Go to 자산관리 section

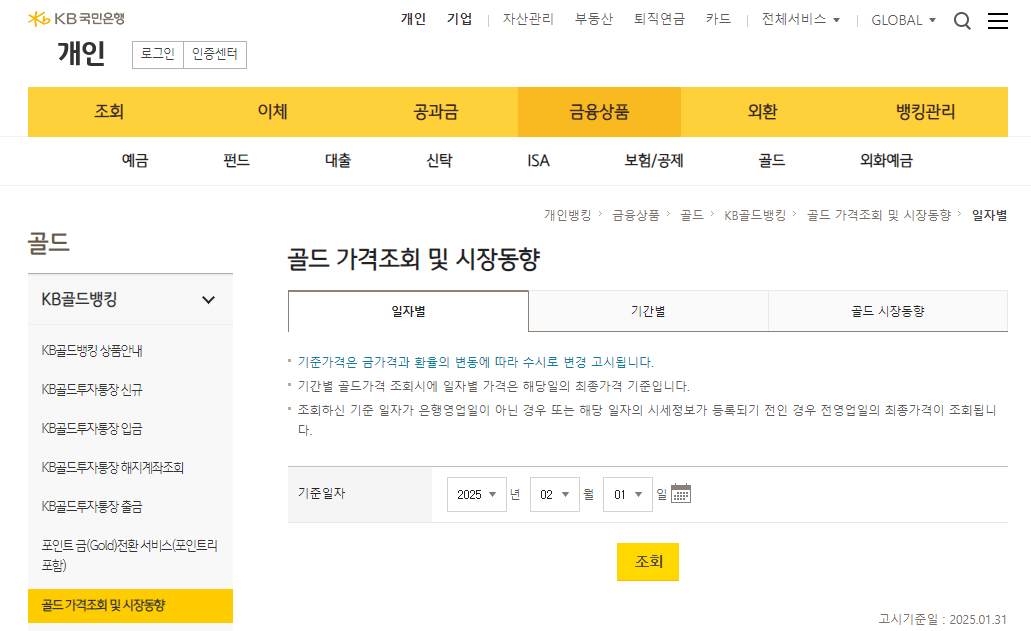tap(528, 20)
